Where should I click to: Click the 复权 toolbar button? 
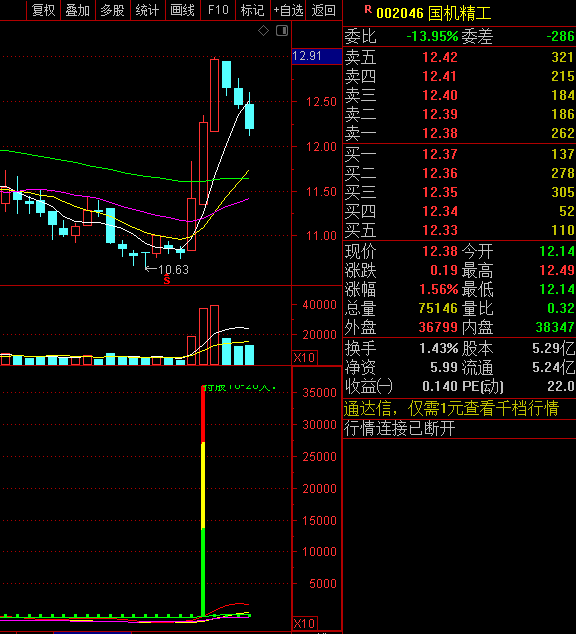pyautogui.click(x=43, y=10)
